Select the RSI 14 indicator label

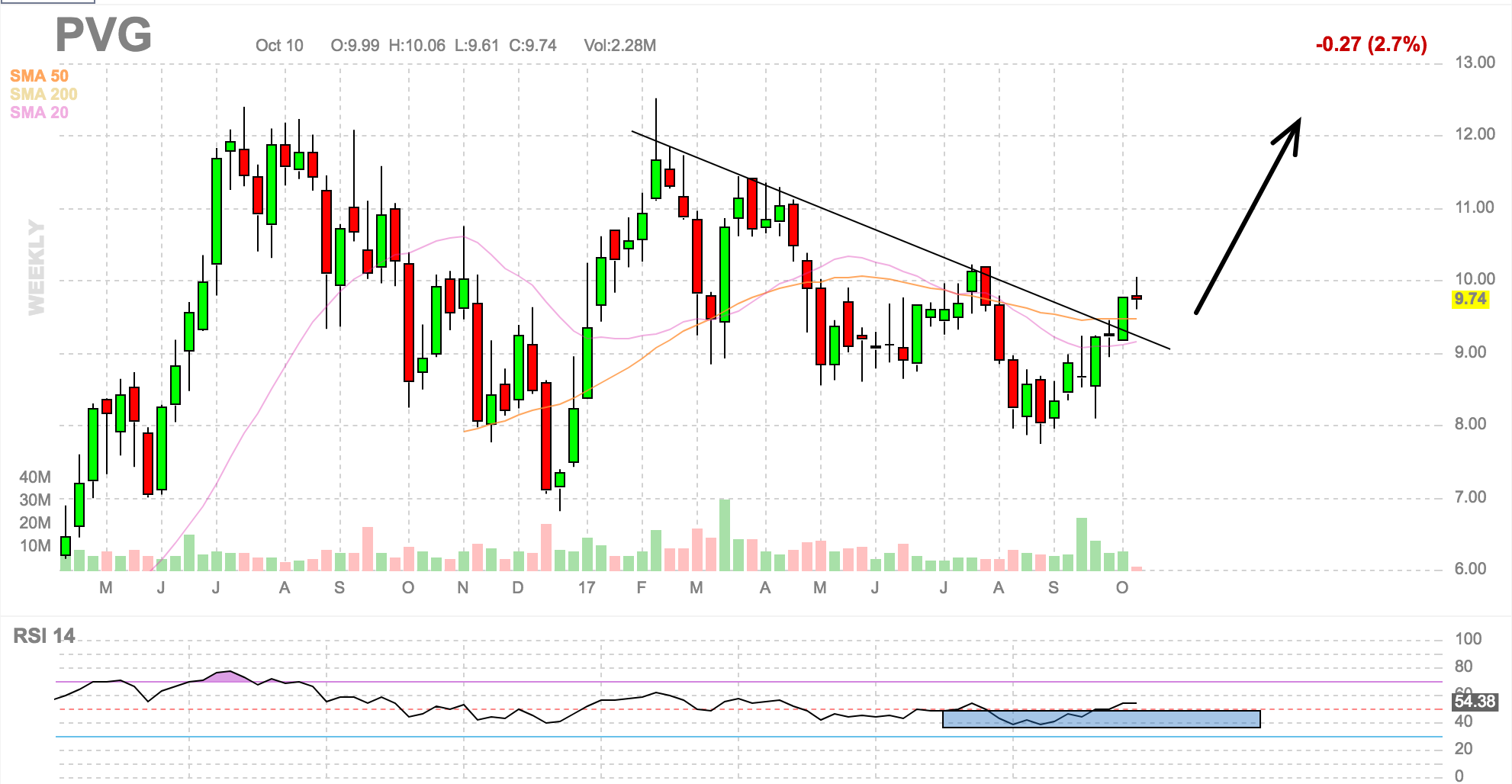[x=44, y=636]
